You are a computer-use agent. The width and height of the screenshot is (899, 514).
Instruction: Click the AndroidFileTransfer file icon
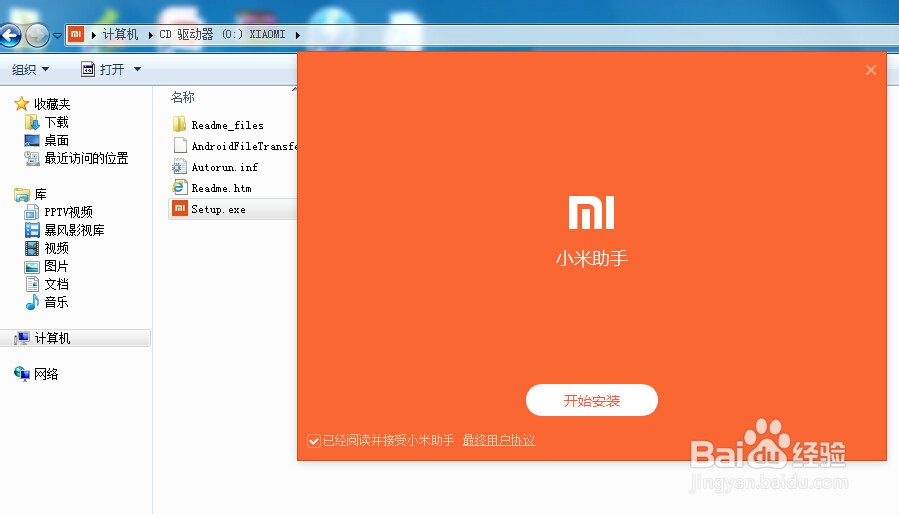coord(180,145)
